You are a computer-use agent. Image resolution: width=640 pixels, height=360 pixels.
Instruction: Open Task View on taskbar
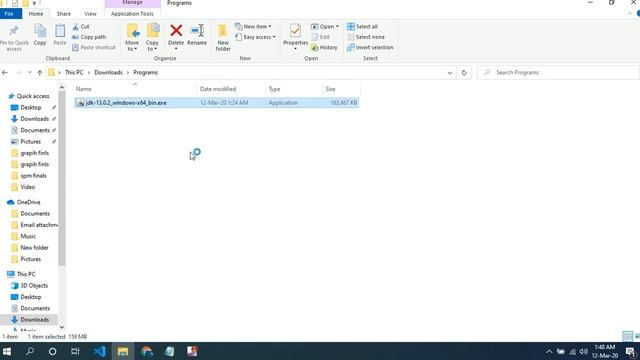tap(75, 351)
